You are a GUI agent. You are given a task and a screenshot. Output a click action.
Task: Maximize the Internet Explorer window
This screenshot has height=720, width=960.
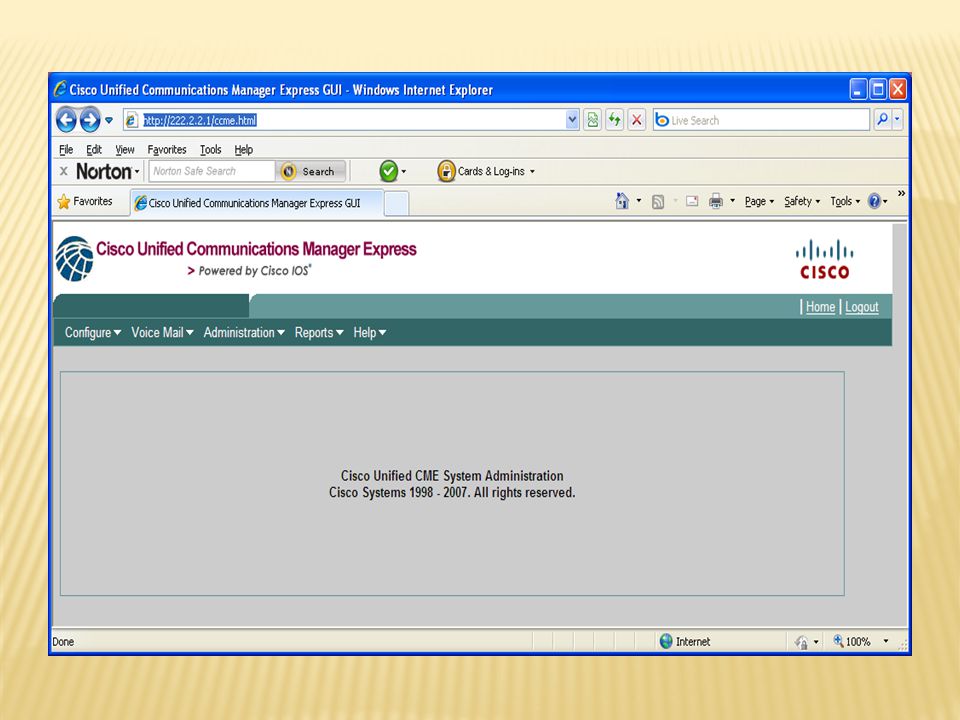878,89
